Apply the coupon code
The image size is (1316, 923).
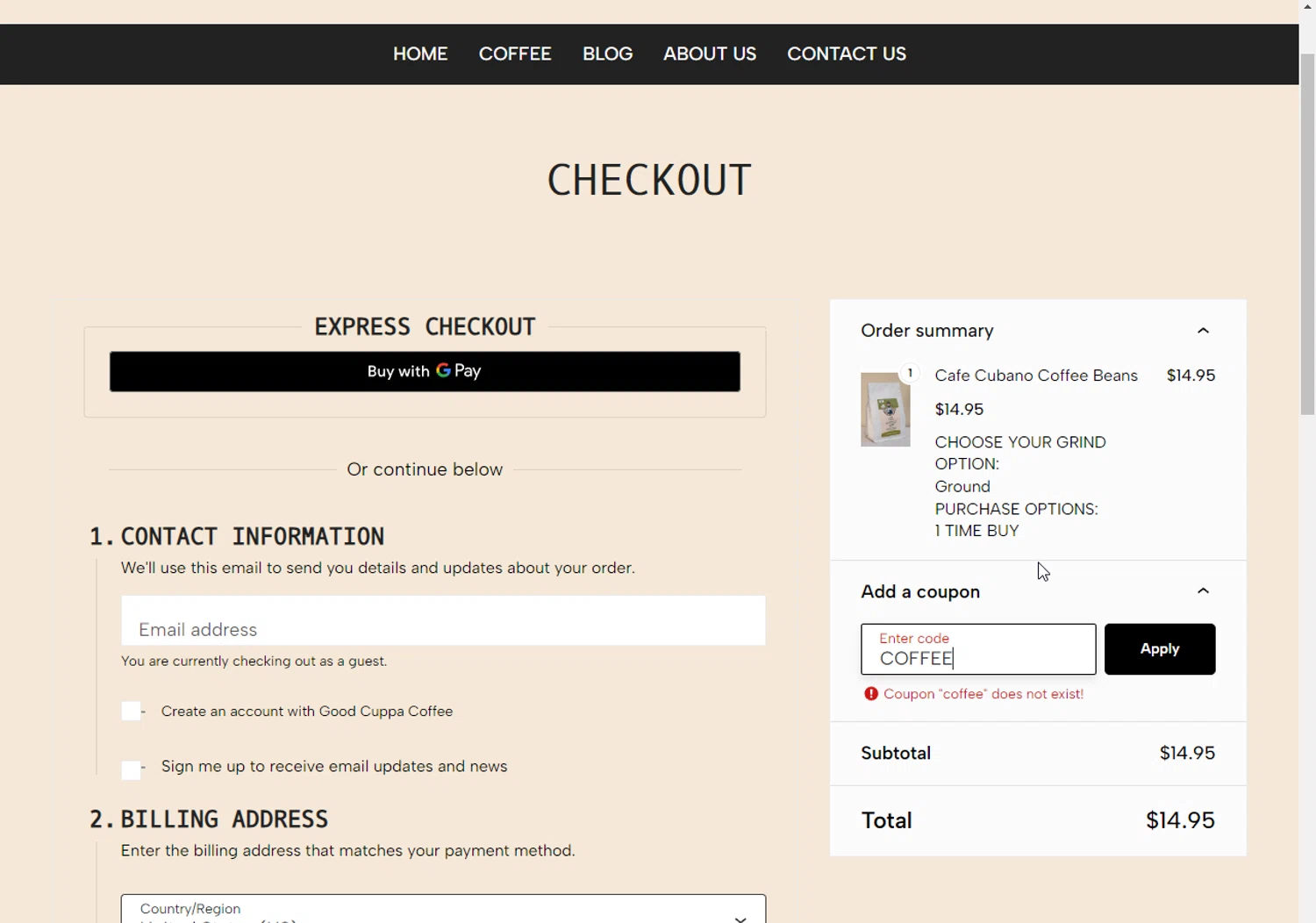coord(1160,649)
